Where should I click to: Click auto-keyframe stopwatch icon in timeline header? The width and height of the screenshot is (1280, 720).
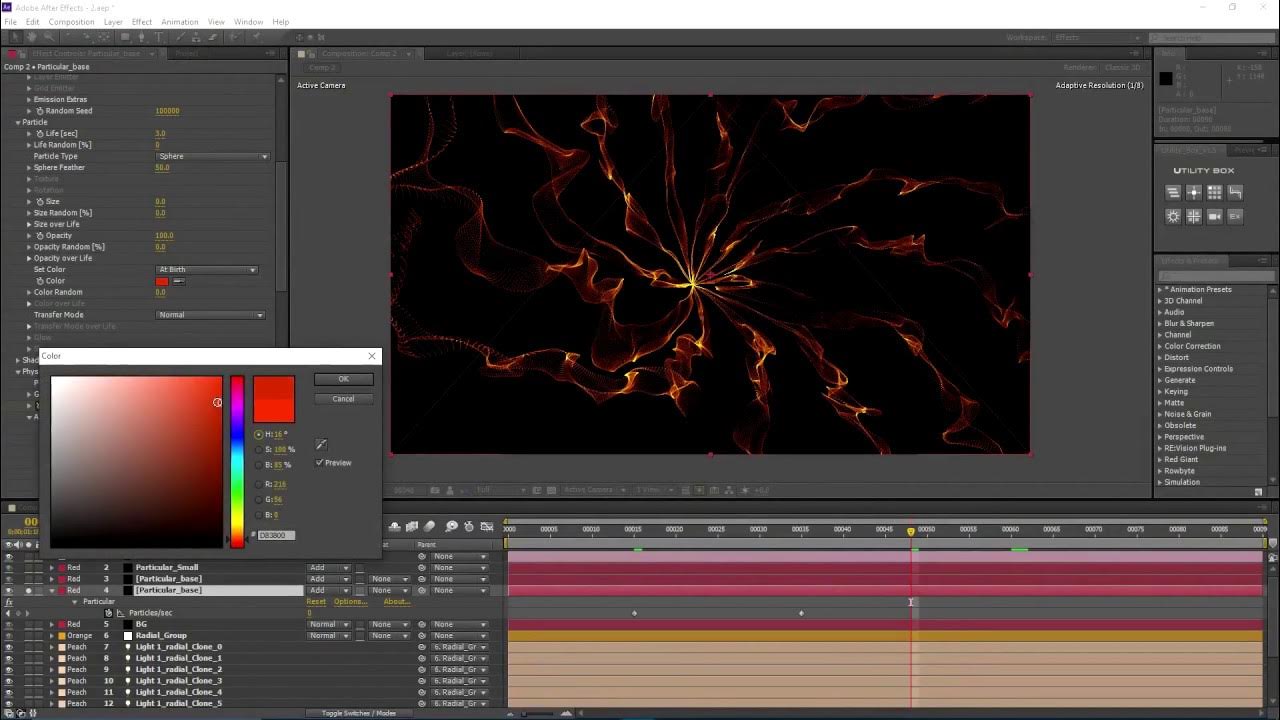click(x=469, y=526)
